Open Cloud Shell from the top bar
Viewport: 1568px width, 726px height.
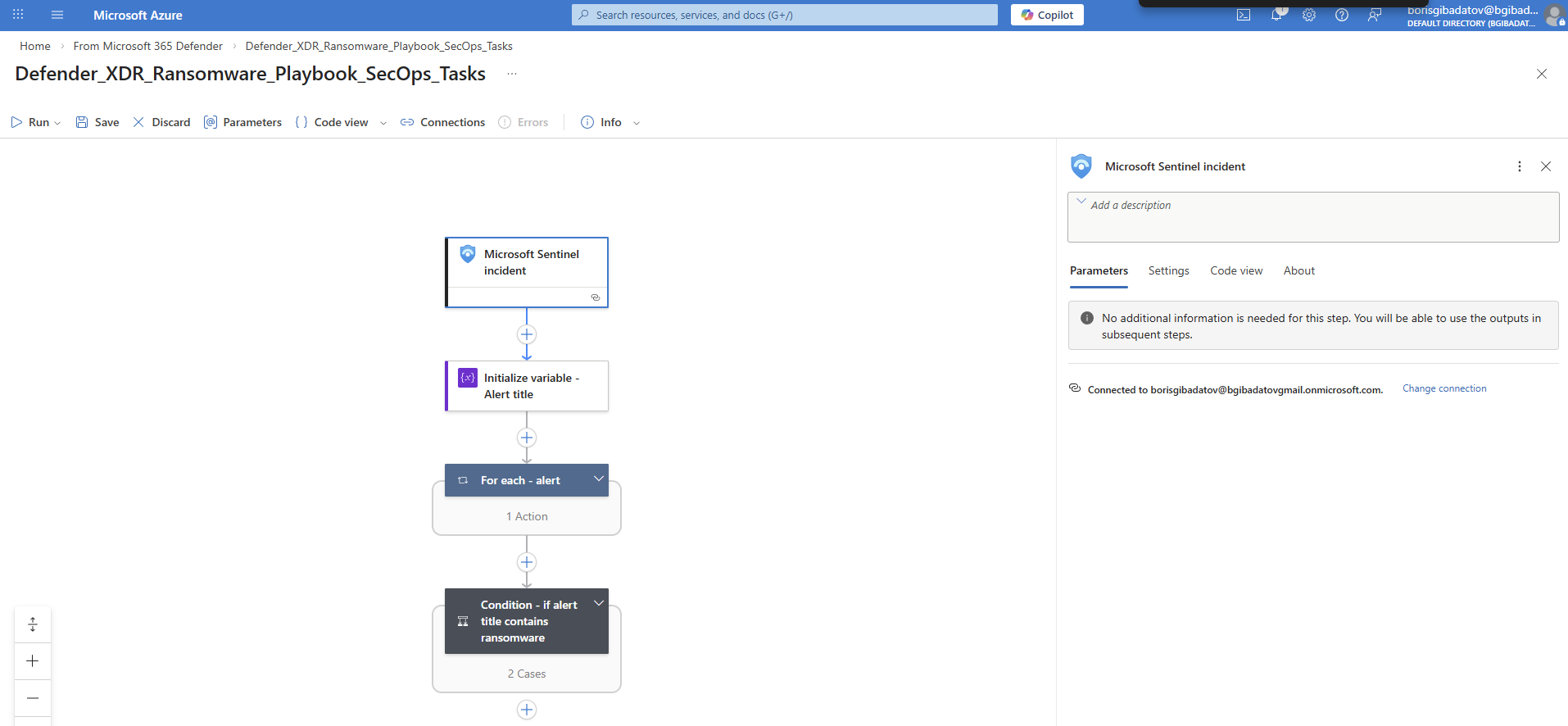coord(1243,15)
